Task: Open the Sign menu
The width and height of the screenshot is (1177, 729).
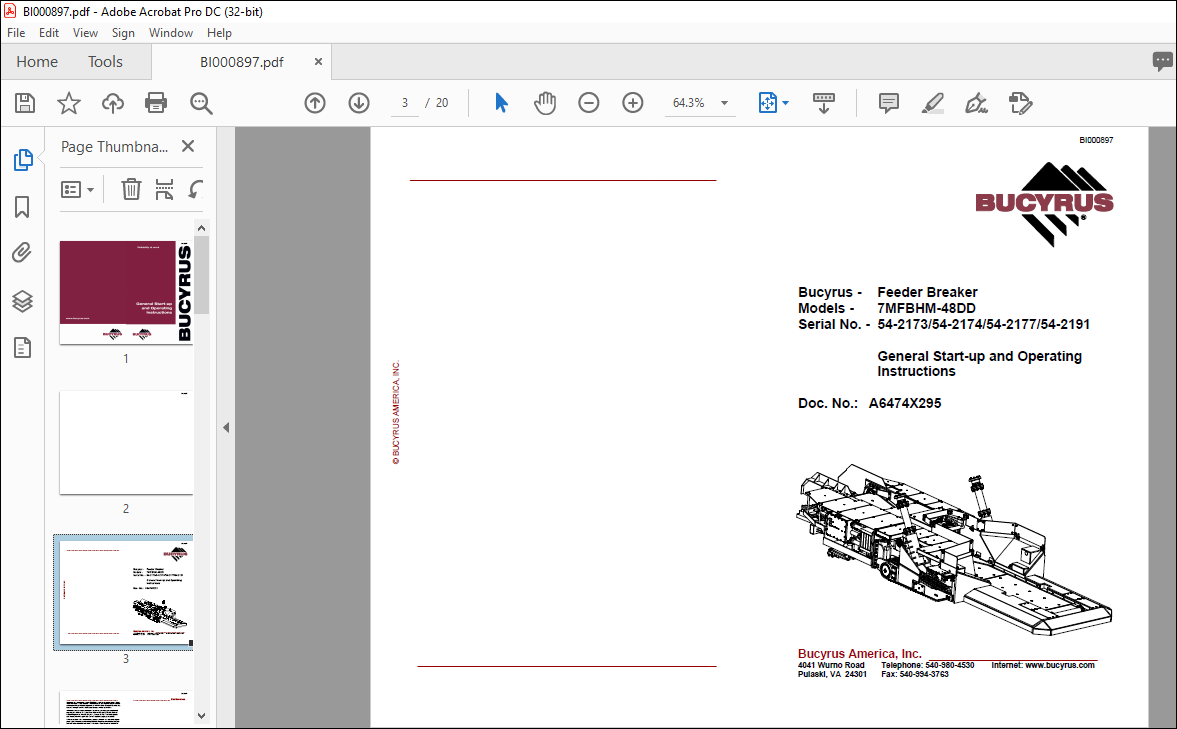Action: pyautogui.click(x=123, y=33)
